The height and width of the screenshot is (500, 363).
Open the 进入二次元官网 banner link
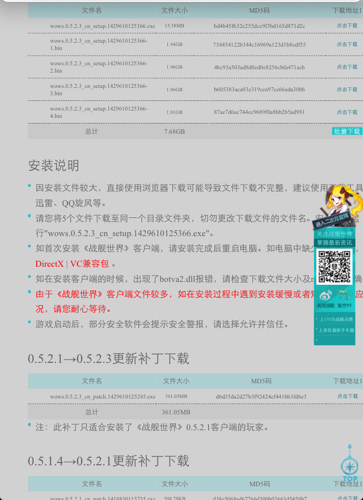click(332, 221)
